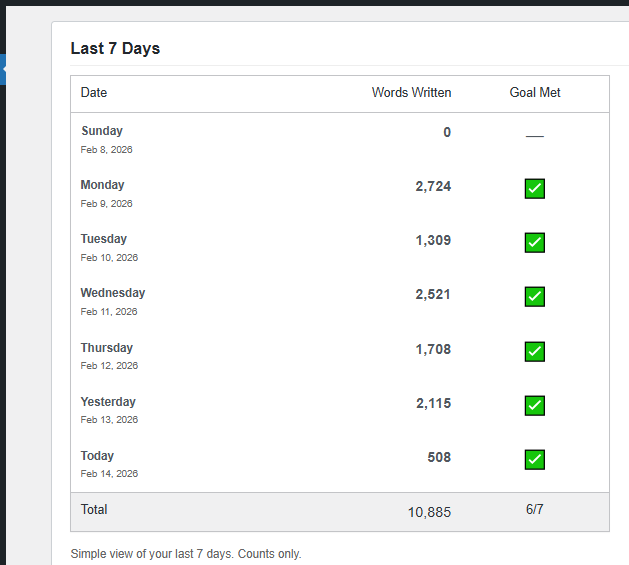The height and width of the screenshot is (565, 629).
Task: Click the Goal Met column header
Action: tap(535, 93)
